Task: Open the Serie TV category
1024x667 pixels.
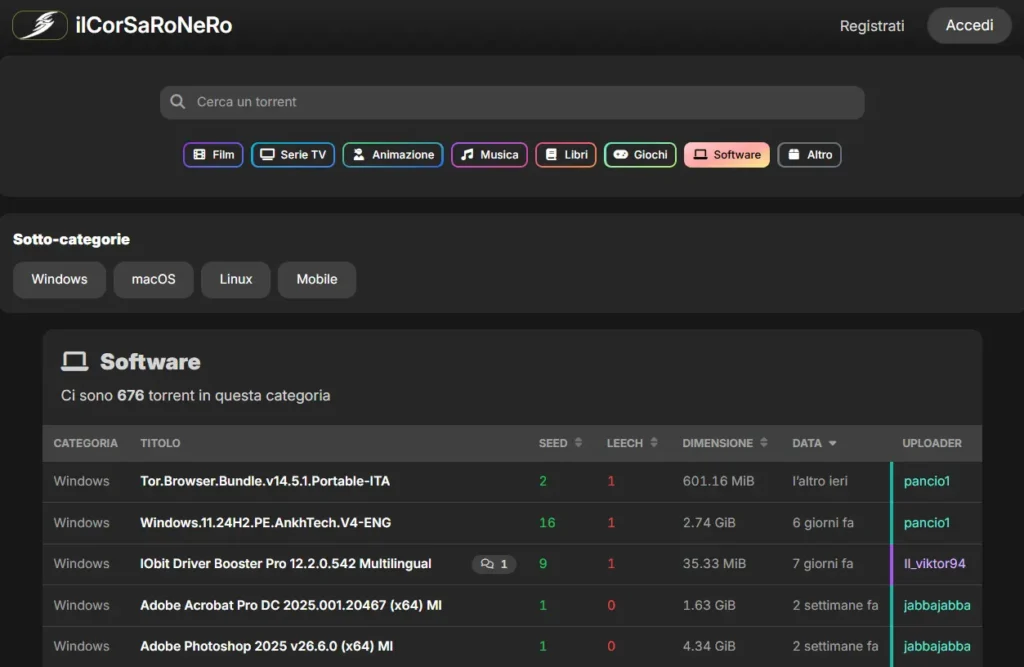Action: (x=293, y=155)
